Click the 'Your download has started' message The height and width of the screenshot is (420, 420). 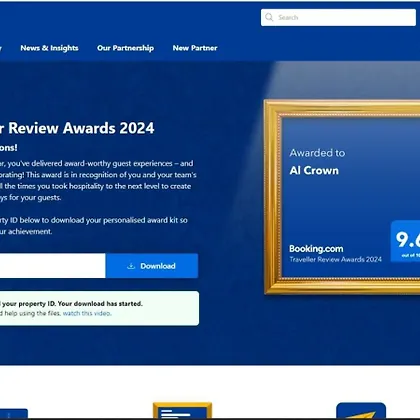pyautogui.click(x=100, y=304)
